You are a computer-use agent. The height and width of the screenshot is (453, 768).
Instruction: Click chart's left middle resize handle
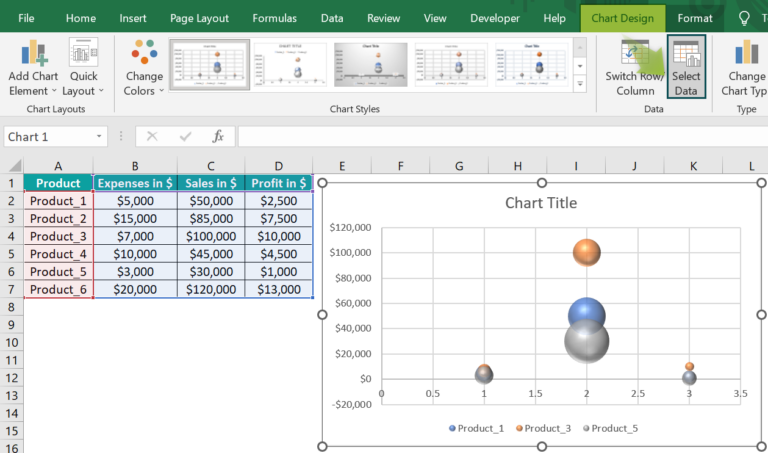point(322,314)
